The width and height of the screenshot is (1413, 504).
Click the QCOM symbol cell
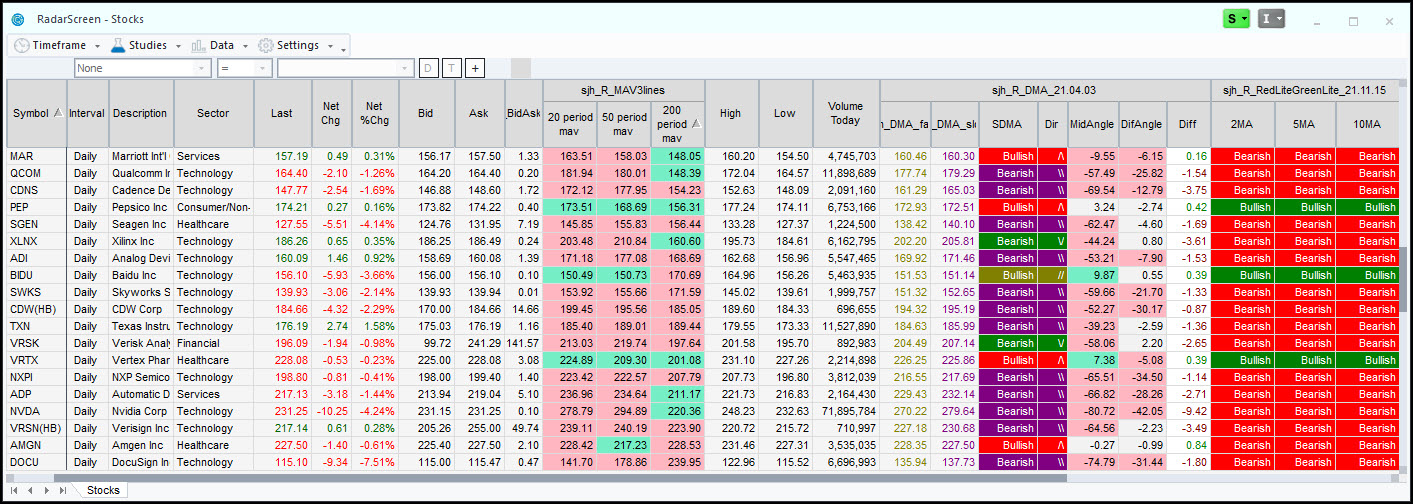pos(36,173)
